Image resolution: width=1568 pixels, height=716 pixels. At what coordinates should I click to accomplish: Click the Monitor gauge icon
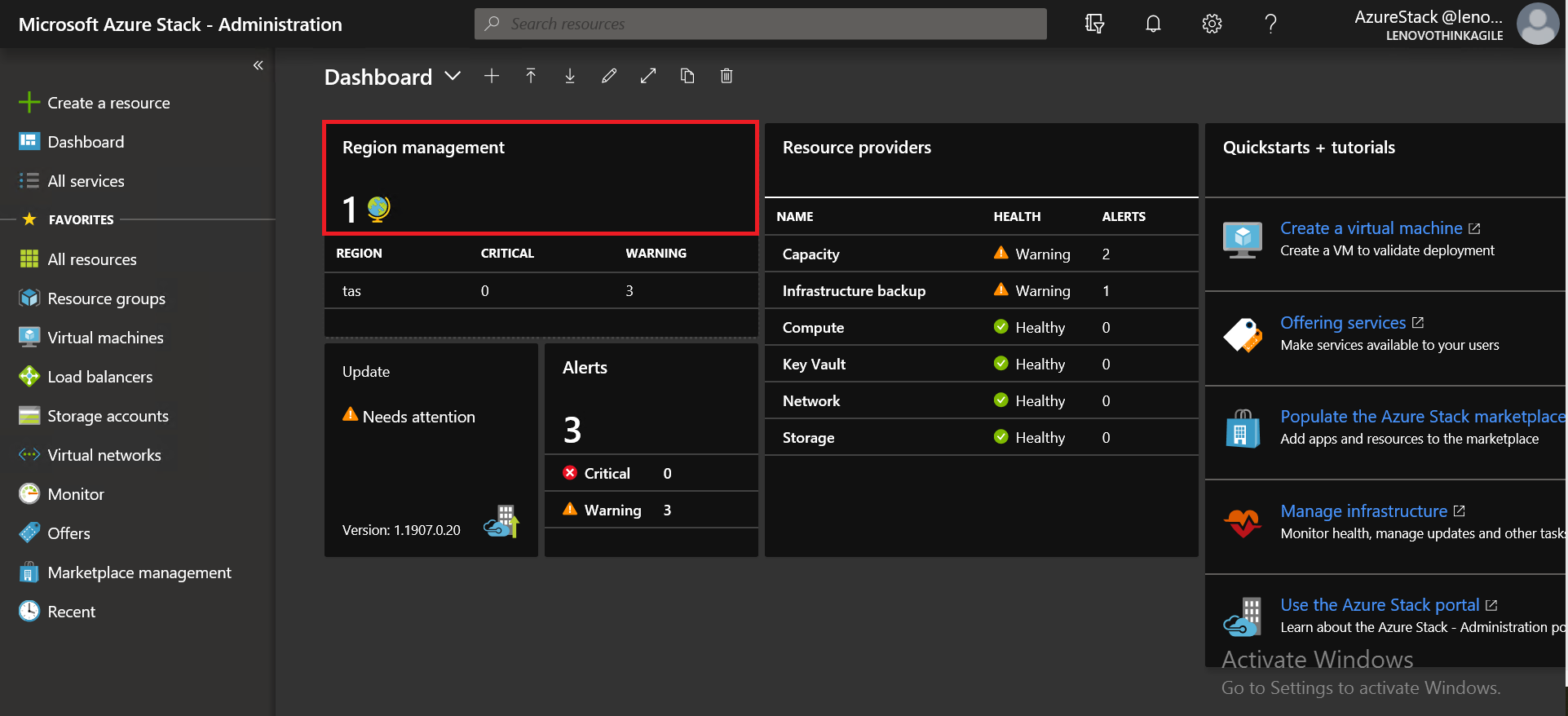tap(29, 494)
